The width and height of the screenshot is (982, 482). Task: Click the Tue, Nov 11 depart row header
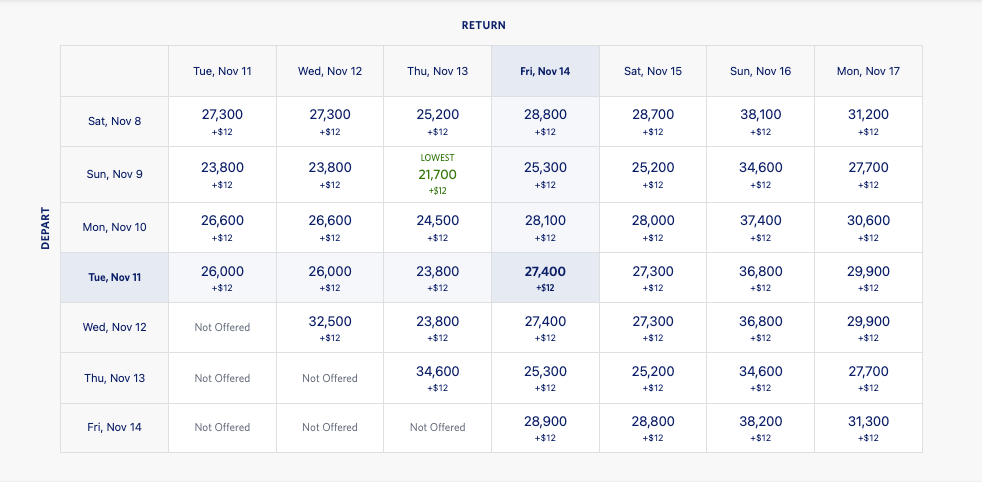pyautogui.click(x=114, y=278)
